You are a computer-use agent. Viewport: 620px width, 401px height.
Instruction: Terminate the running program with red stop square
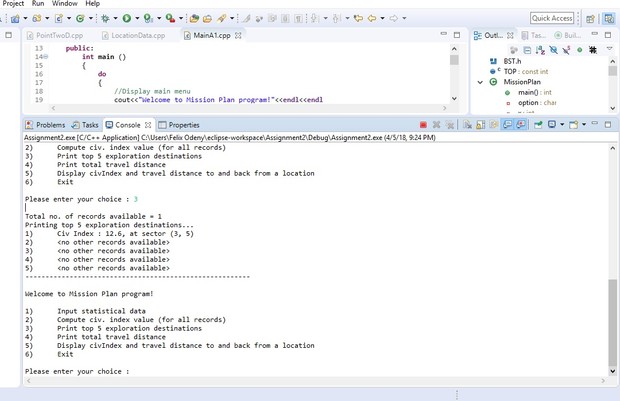pos(423,125)
